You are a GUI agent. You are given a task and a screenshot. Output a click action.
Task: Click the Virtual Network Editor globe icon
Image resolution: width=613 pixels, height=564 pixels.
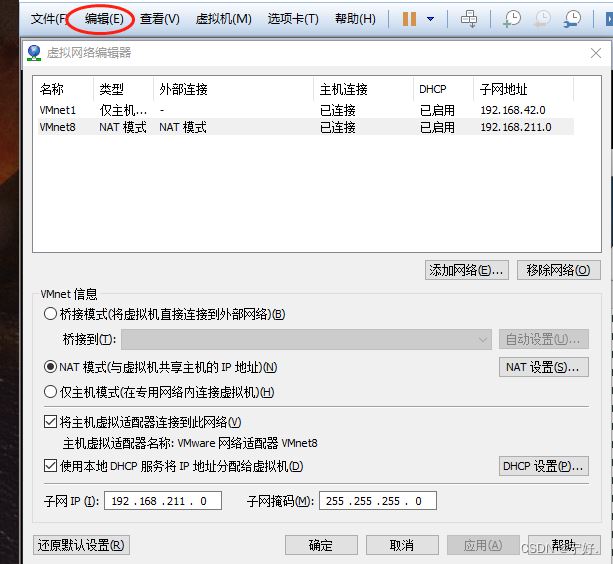click(x=34, y=53)
